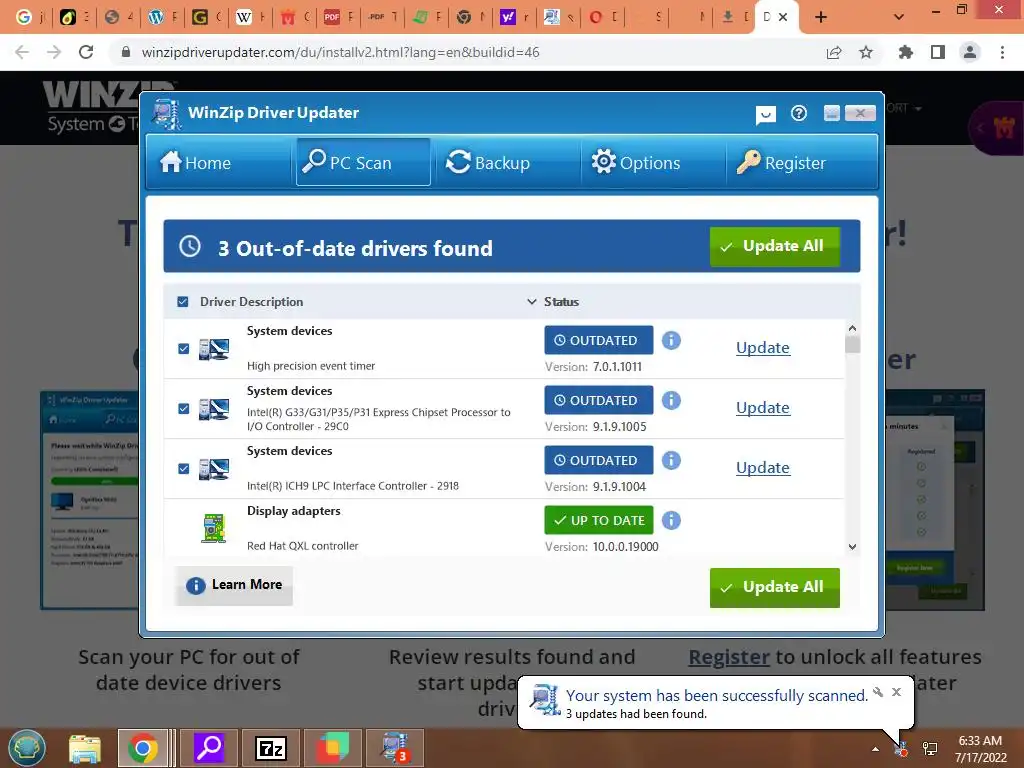The width and height of the screenshot is (1024, 768).
Task: Open File Explorer from the taskbar
Action: coord(85,748)
